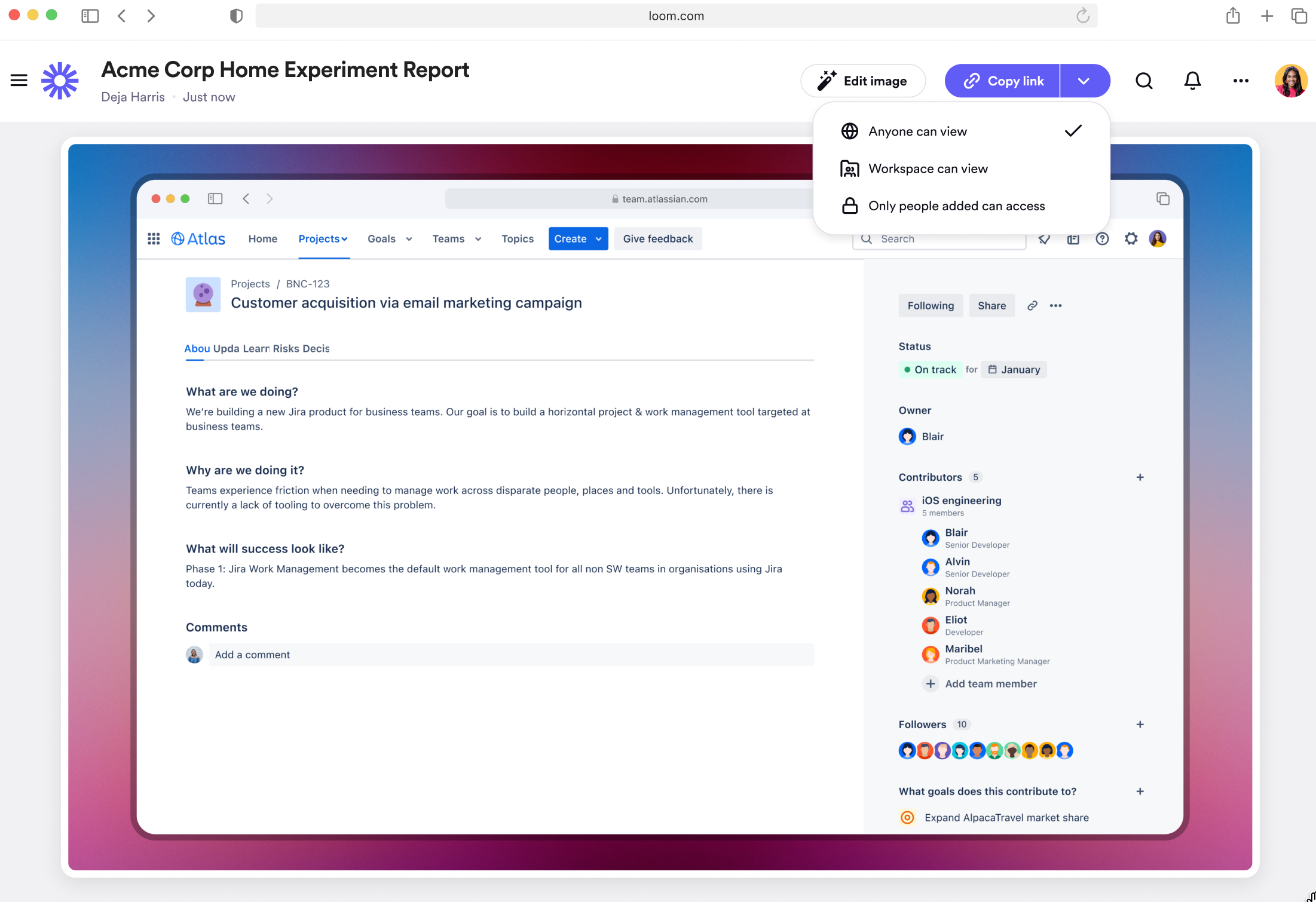The width and height of the screenshot is (1316, 902).
Task: Open Deja Harris profile avatar
Action: [x=1290, y=81]
